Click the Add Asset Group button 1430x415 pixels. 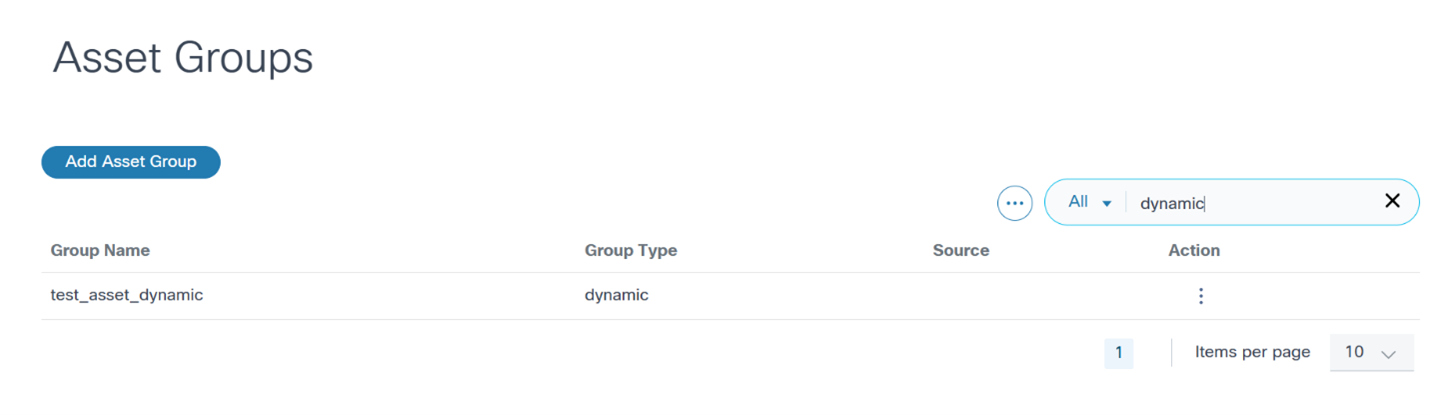[130, 161]
